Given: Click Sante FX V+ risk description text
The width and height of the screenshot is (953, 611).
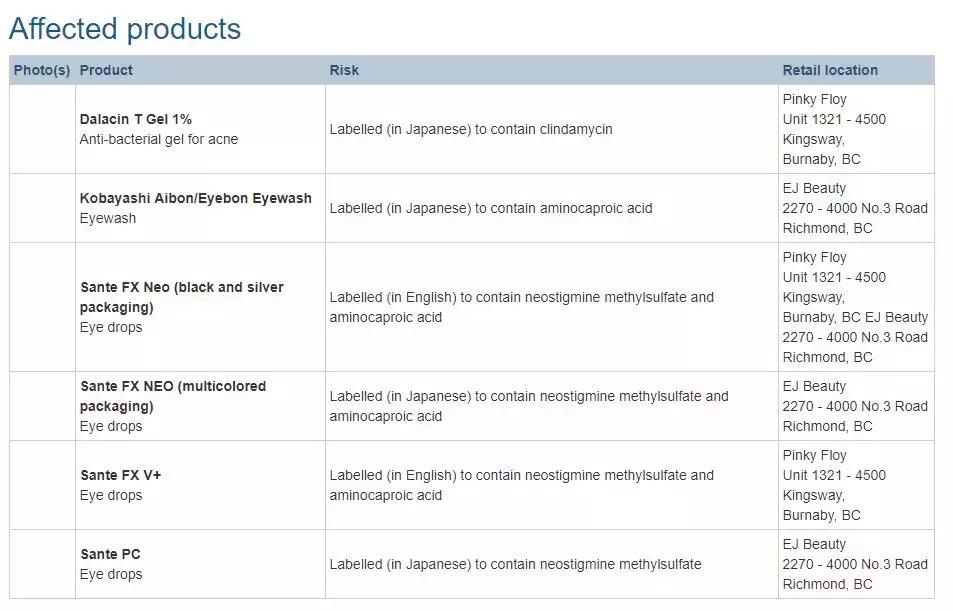Looking at the screenshot, I should 522,485.
